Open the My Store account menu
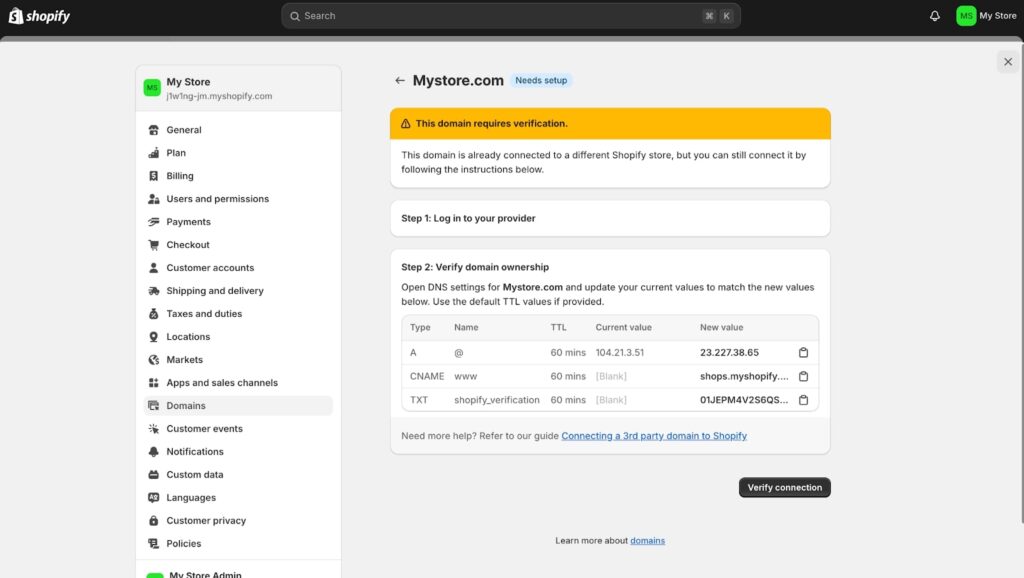Viewport: 1024px width, 578px height. pos(986,16)
